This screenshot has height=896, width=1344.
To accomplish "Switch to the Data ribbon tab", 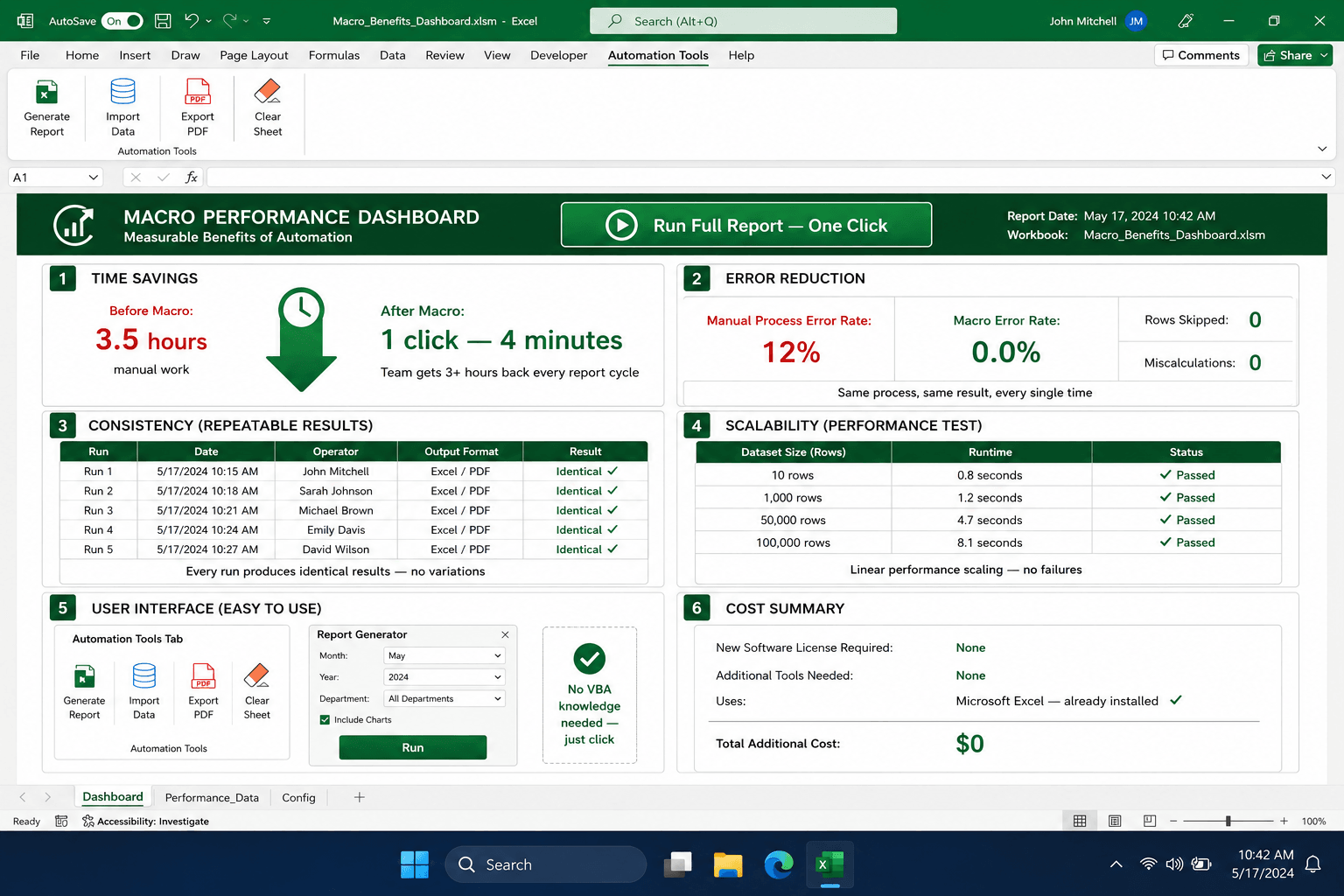I will tap(393, 55).
